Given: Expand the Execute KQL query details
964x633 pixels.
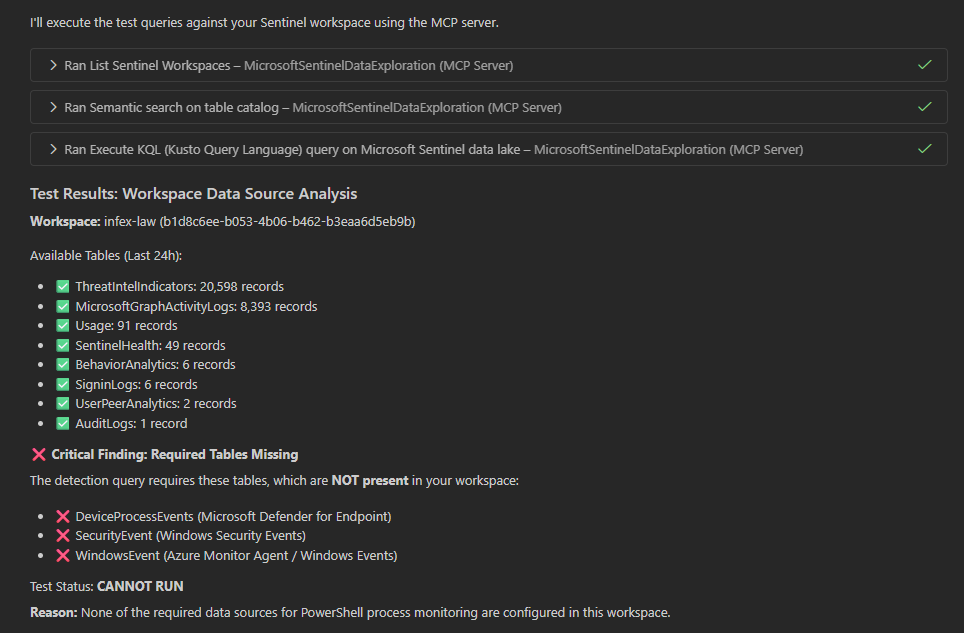Looking at the screenshot, I should coord(54,148).
